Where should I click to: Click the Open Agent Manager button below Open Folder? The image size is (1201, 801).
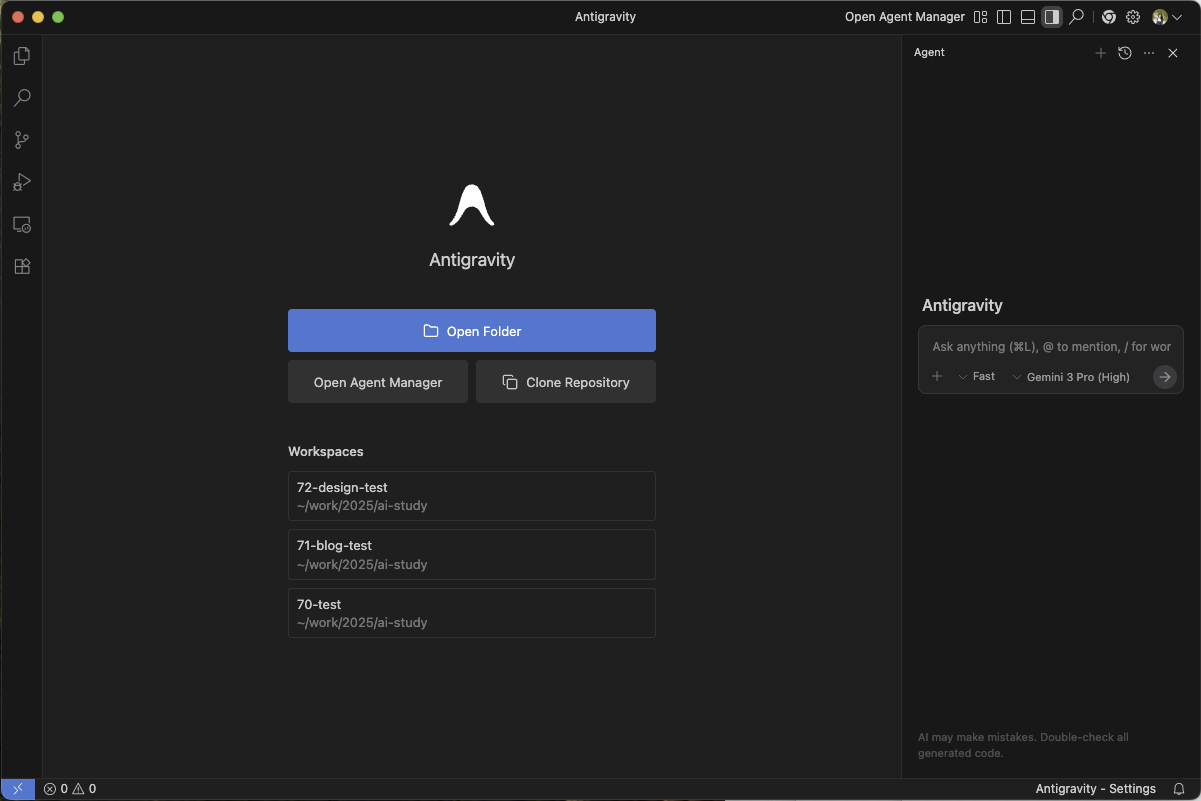point(378,382)
